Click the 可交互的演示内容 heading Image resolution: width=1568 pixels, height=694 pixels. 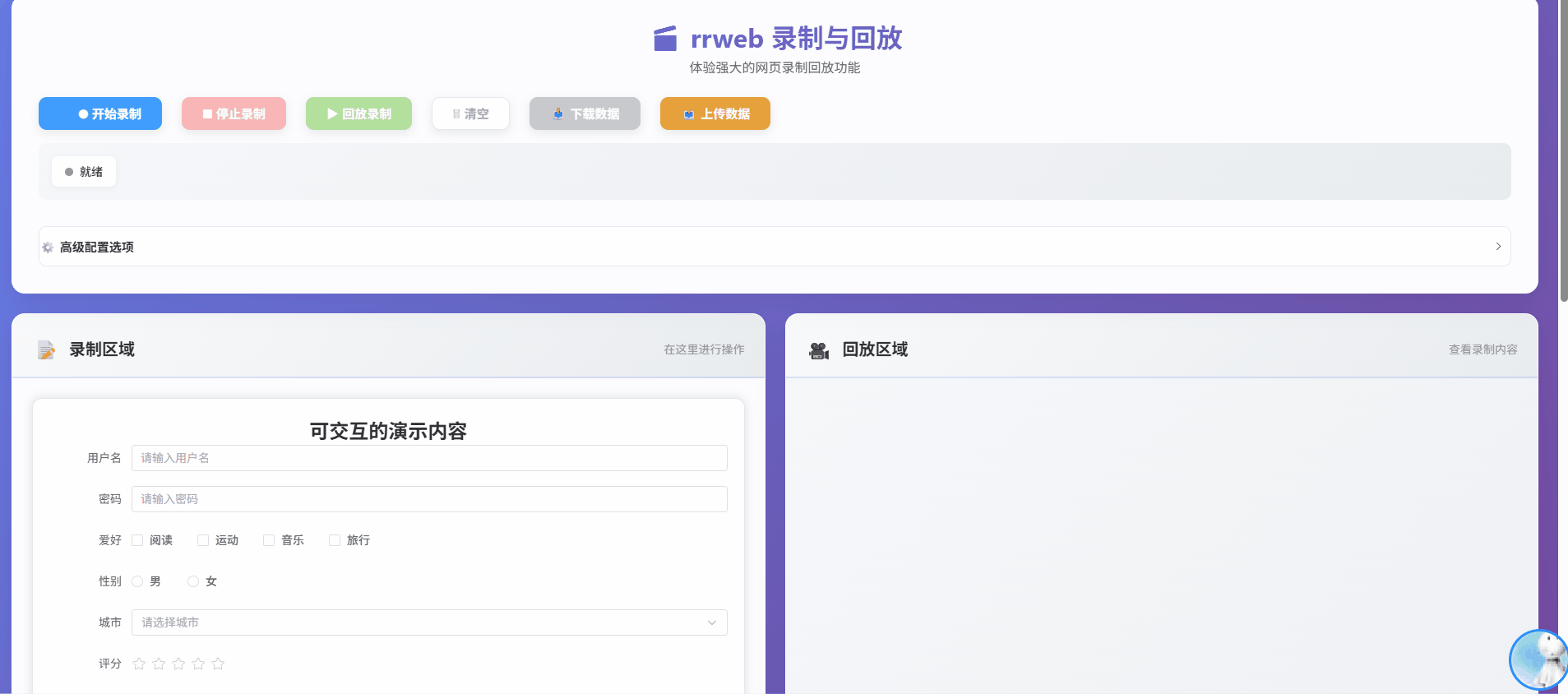[388, 431]
